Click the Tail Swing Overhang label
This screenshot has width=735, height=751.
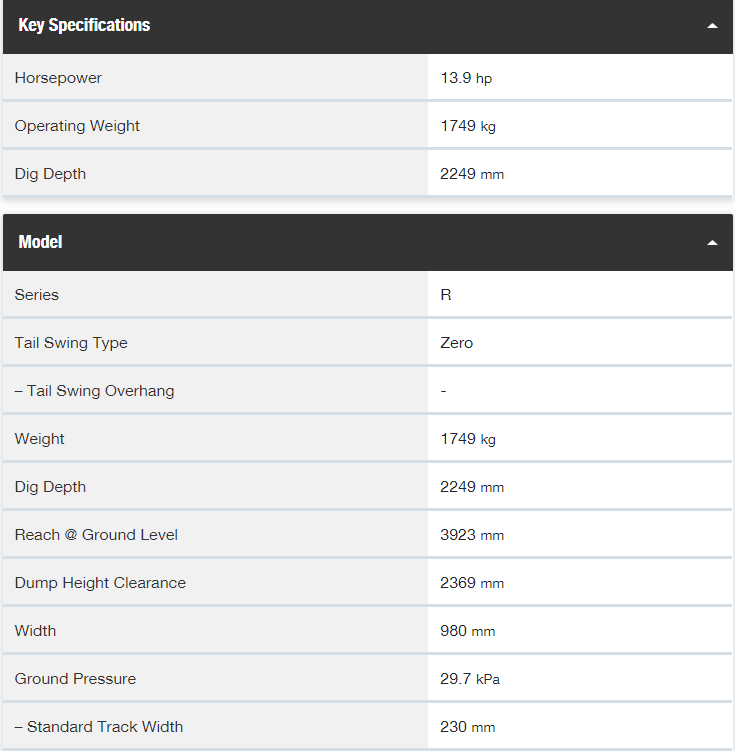click(x=94, y=391)
